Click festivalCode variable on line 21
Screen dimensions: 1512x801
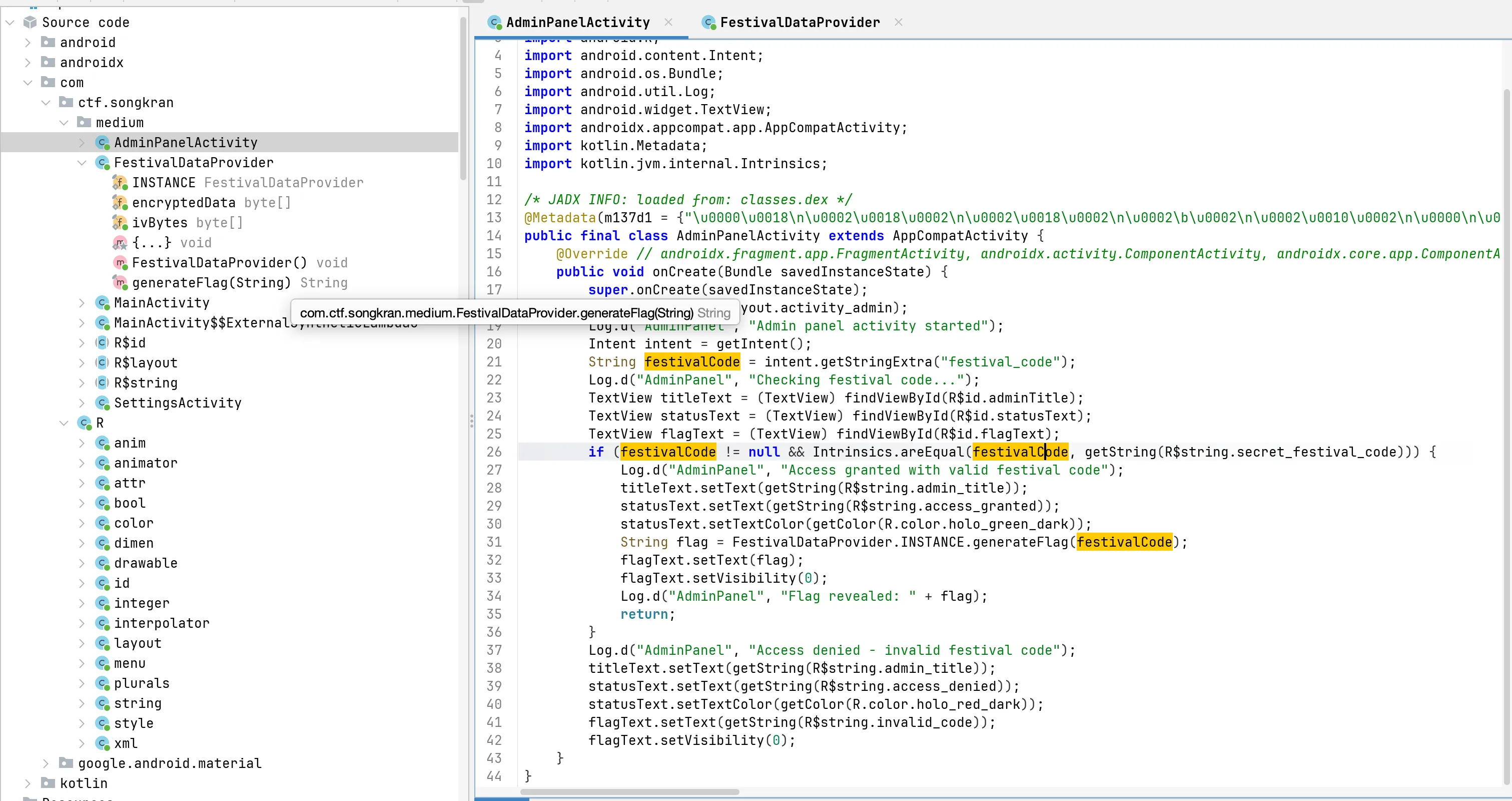coord(692,362)
